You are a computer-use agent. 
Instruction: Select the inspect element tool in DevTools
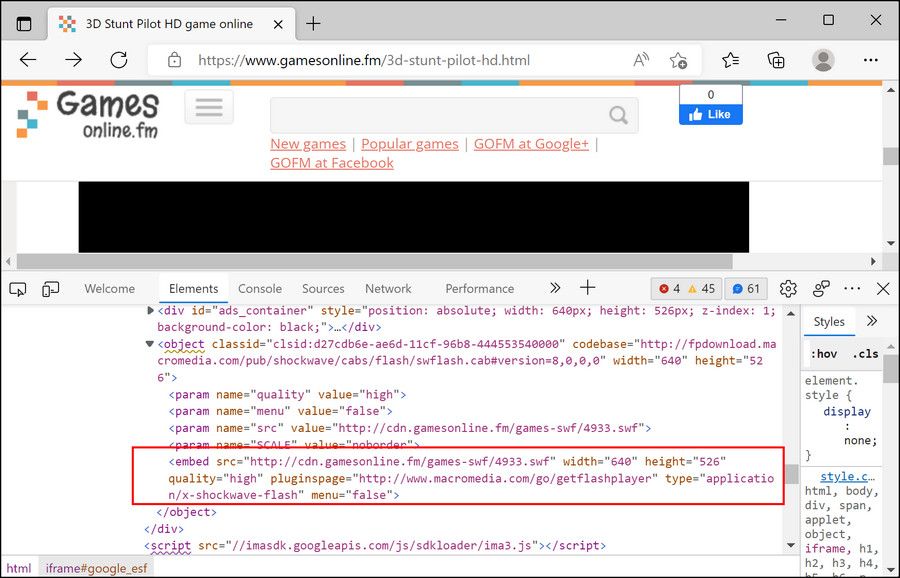click(16, 288)
